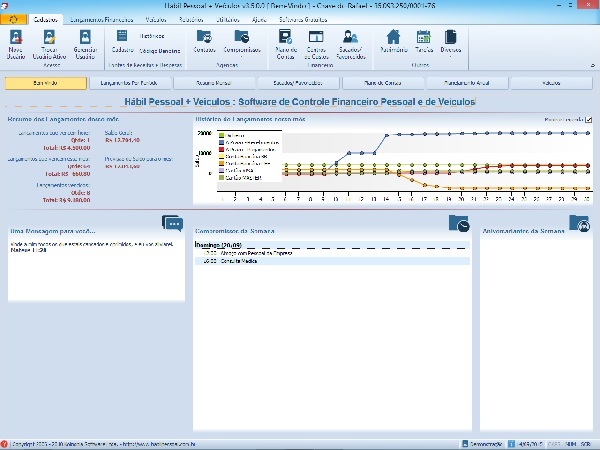
Task: Expand the Diversos dropdown arrow
Action: tap(450, 57)
